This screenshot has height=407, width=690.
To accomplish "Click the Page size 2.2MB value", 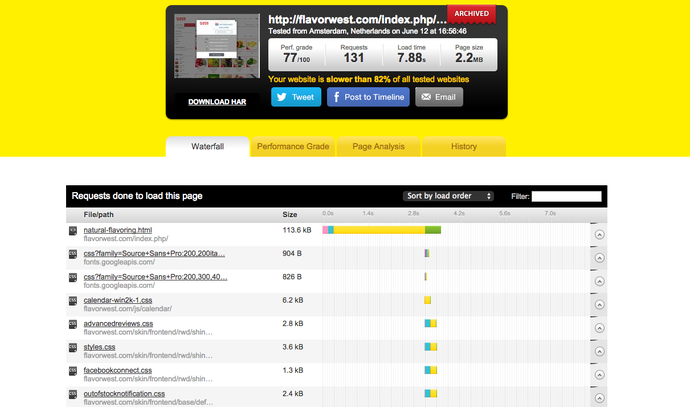I will (469, 58).
